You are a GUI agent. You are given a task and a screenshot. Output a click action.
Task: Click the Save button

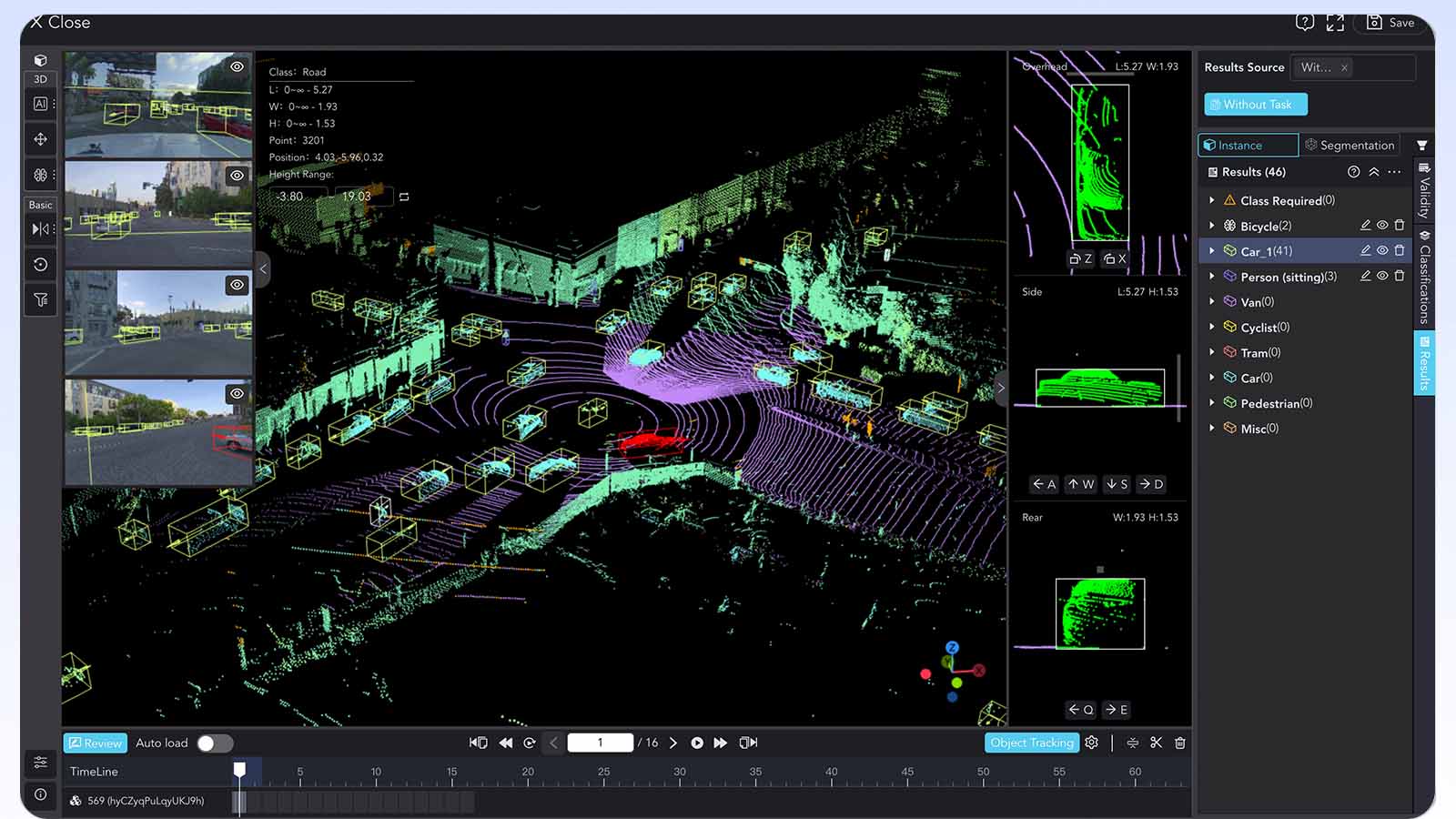[x=1391, y=23]
